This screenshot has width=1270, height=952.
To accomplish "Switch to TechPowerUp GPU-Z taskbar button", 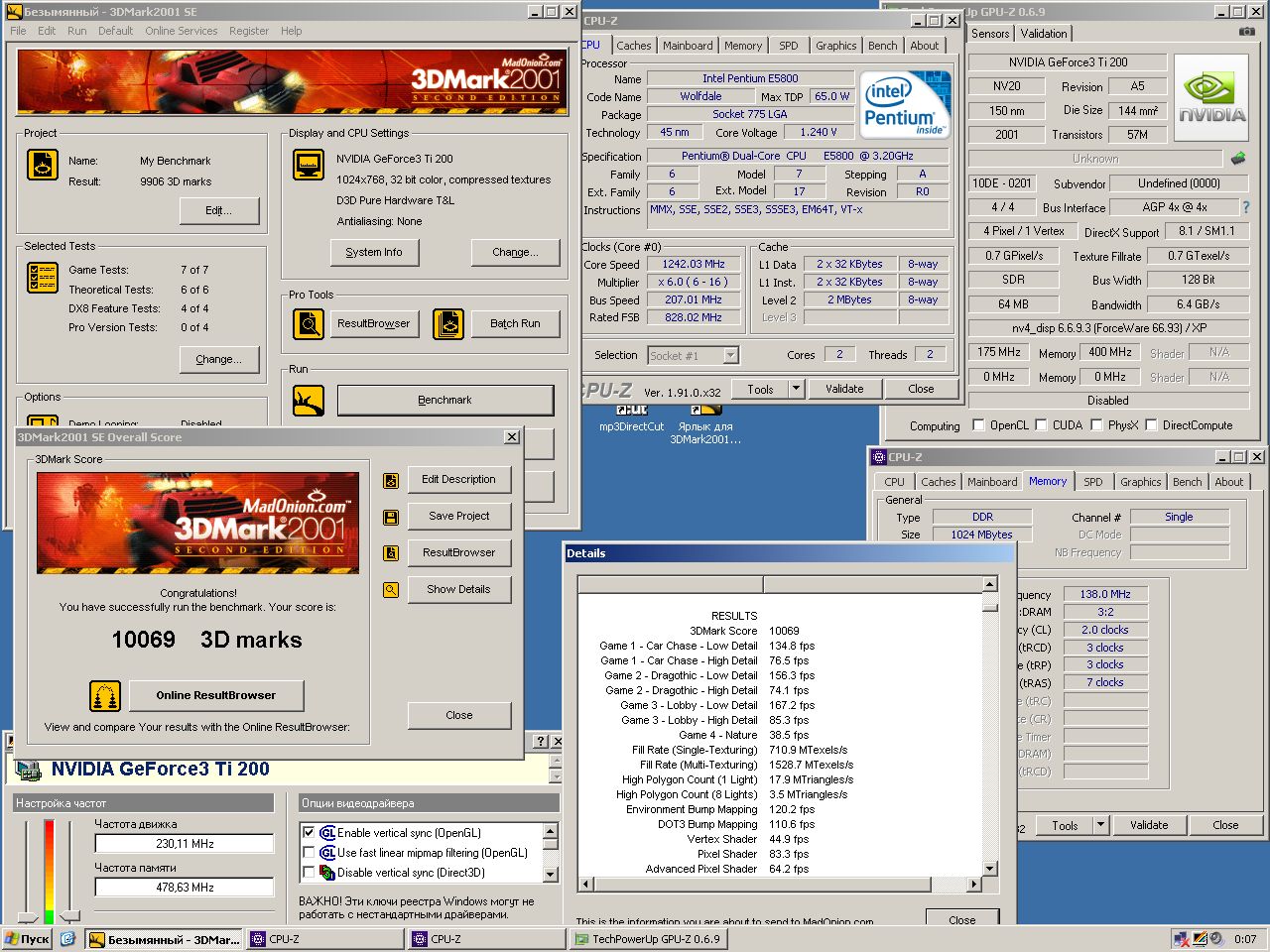I will coord(647,939).
